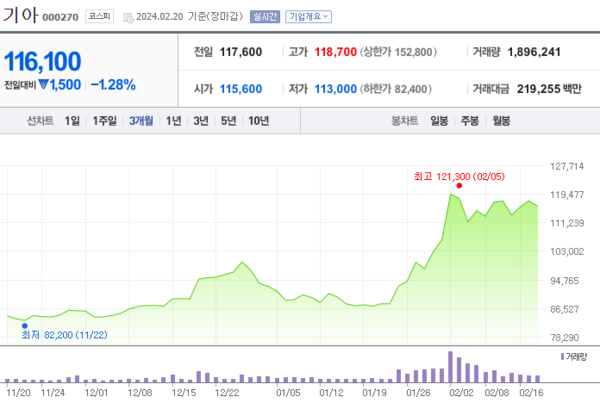Click the 2024.02.20 기준(장마감) date text
The width and height of the screenshot is (600, 409).
coord(189,16)
